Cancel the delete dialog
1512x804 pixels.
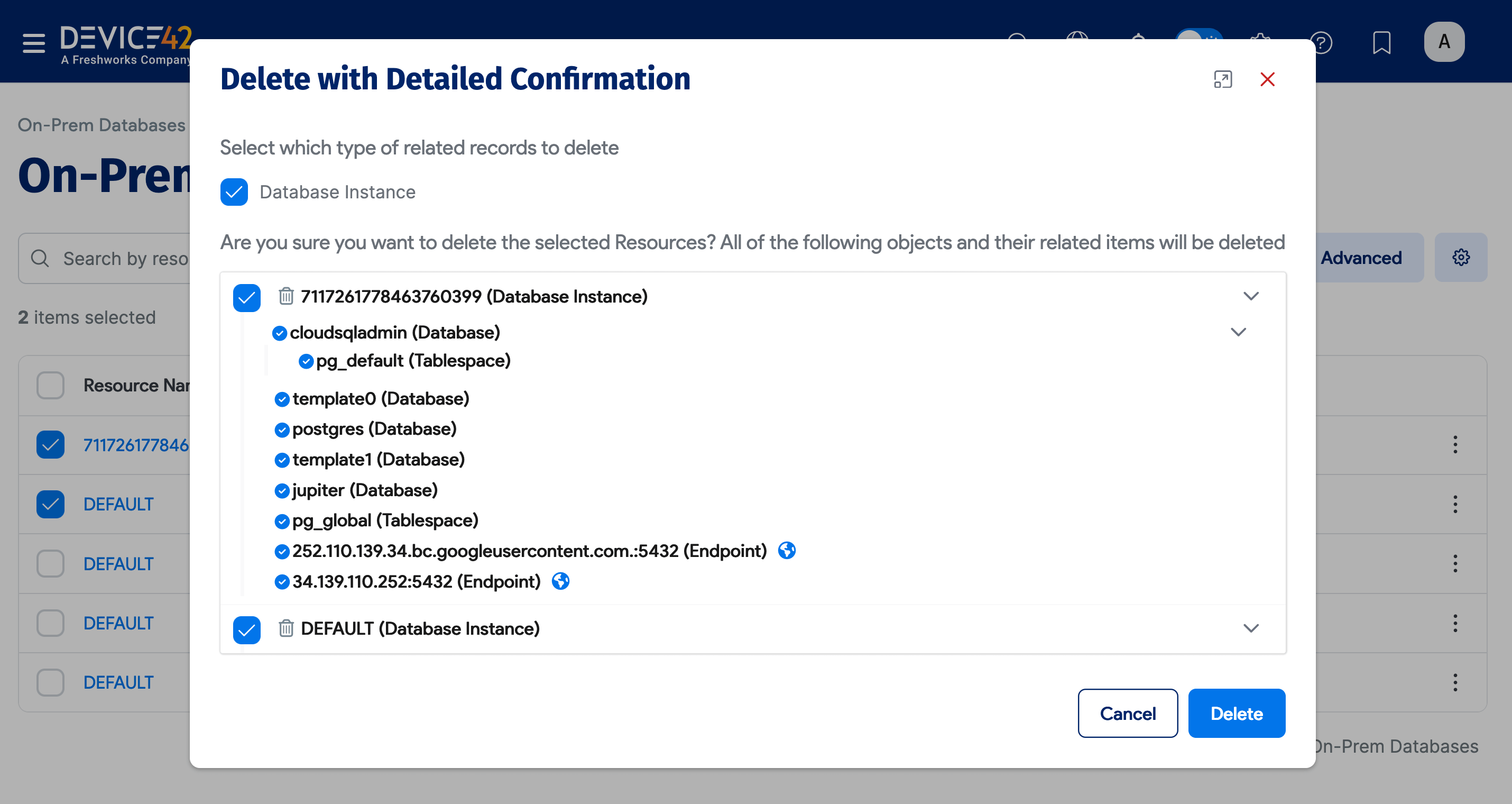[1127, 713]
